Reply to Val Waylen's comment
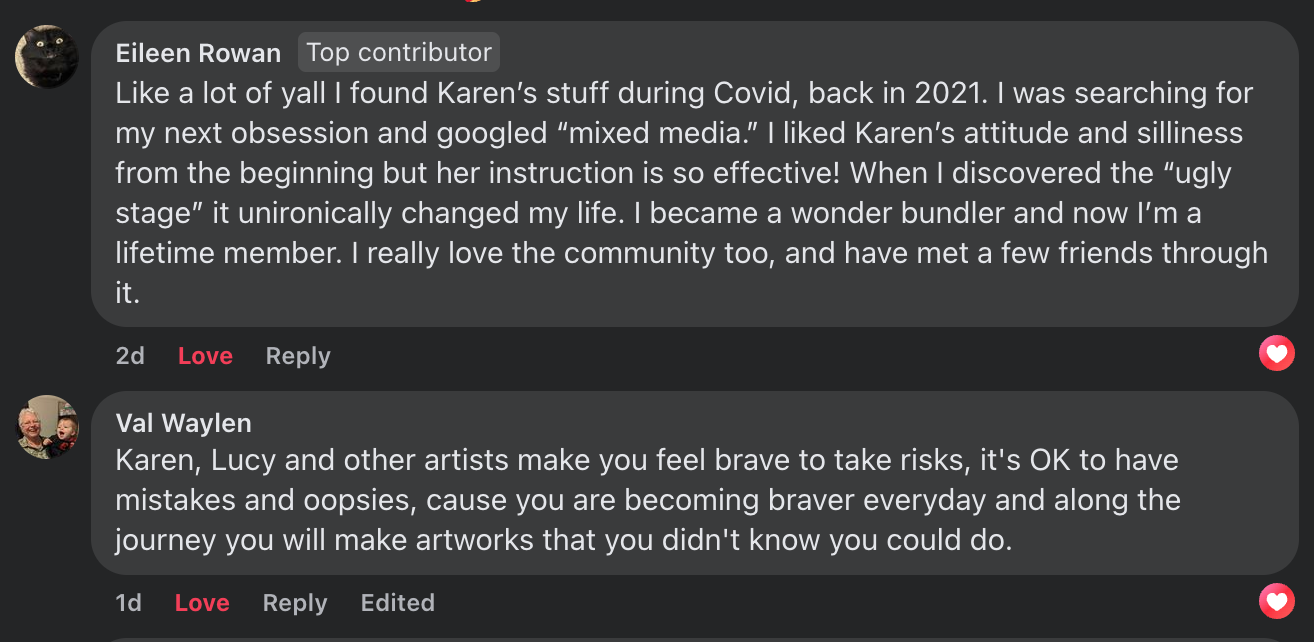Screen dimensions: 1314x642 click(295, 603)
